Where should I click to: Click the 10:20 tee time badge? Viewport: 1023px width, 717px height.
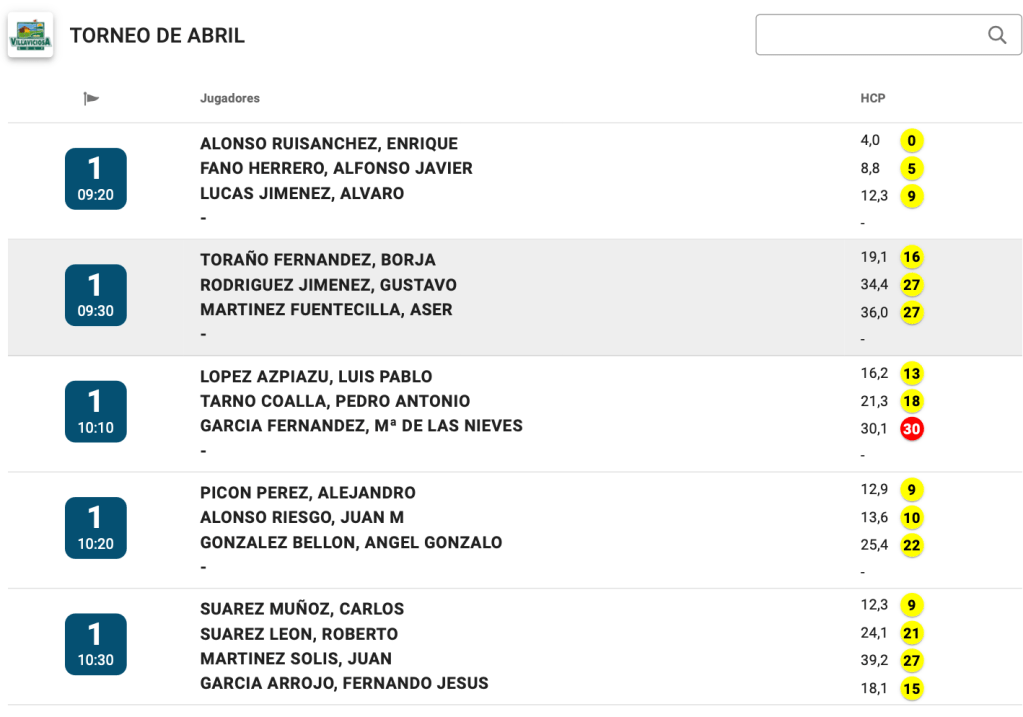(96, 528)
